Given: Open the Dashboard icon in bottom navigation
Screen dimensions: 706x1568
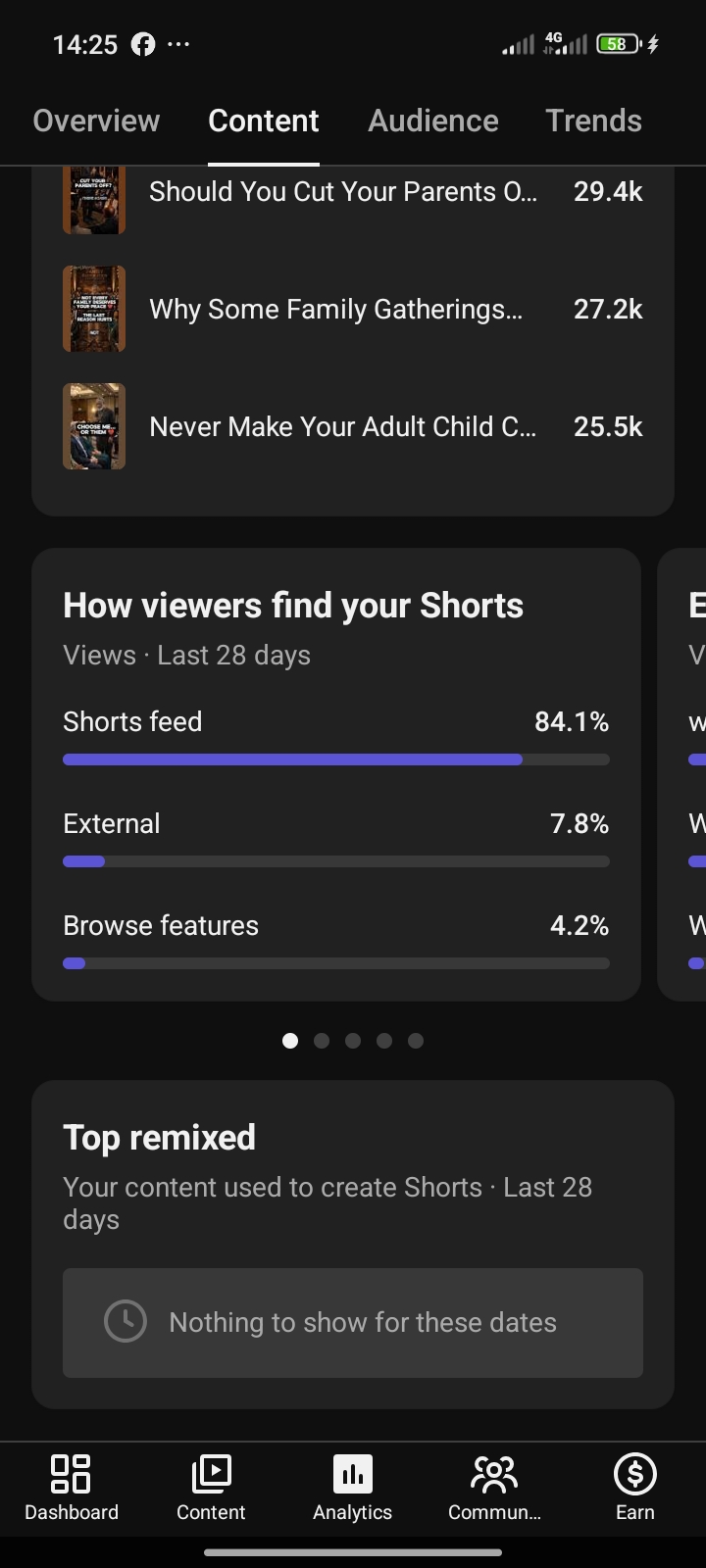Looking at the screenshot, I should 71,1473.
